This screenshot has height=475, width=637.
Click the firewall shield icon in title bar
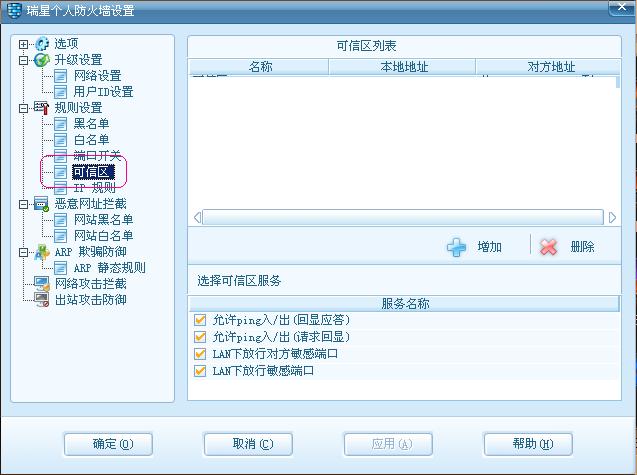click(14, 10)
